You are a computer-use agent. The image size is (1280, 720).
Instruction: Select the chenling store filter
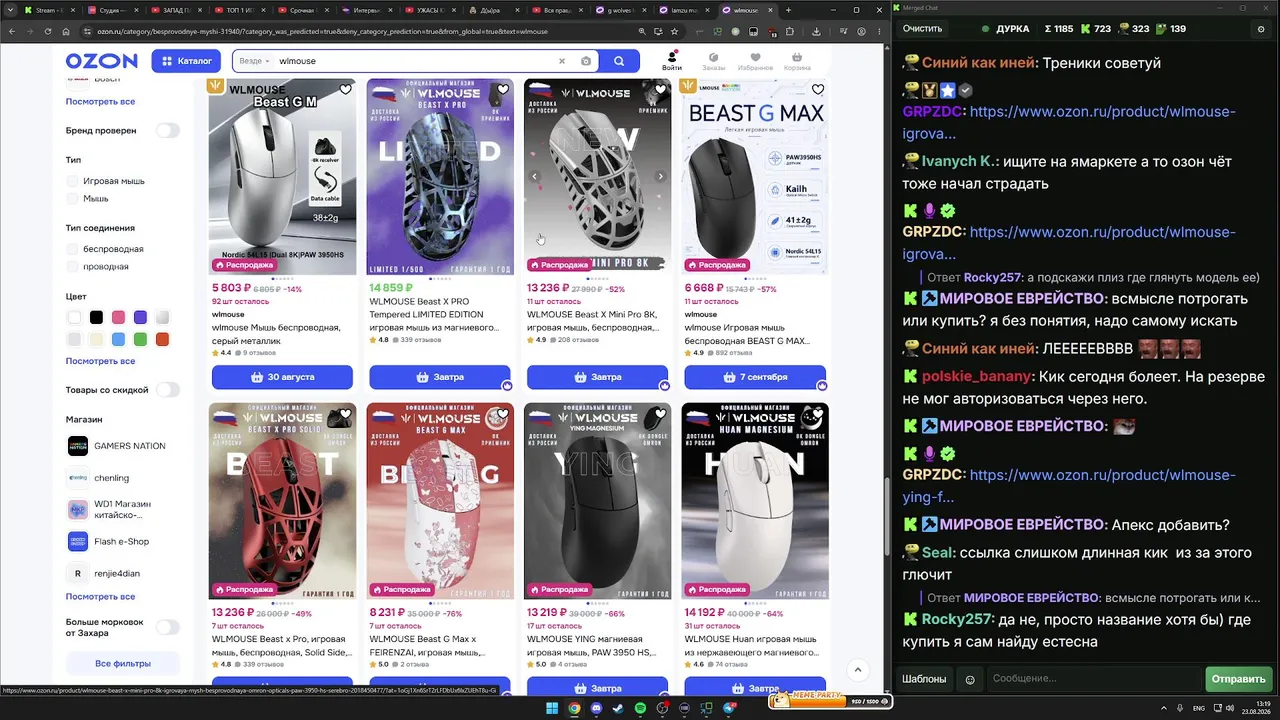point(98,478)
